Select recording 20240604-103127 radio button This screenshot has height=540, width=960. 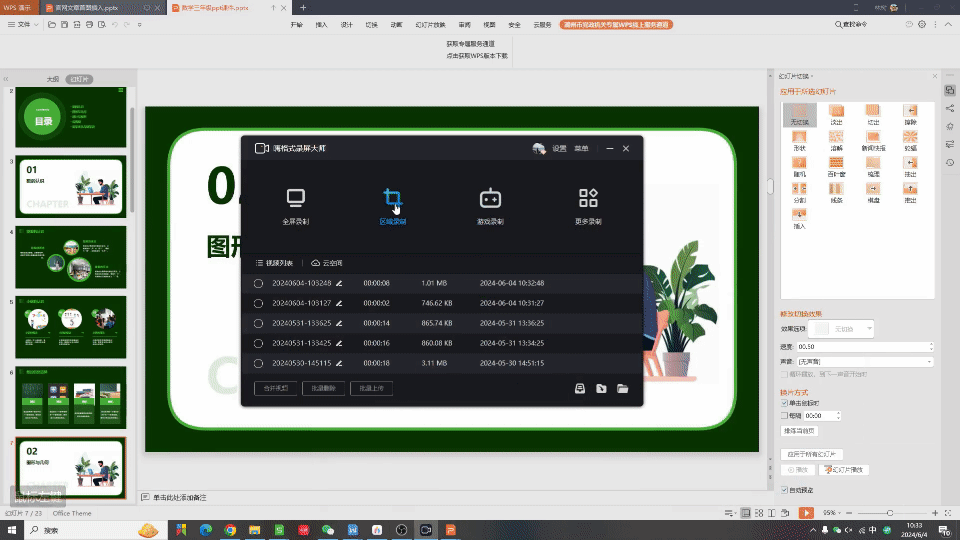(258, 303)
